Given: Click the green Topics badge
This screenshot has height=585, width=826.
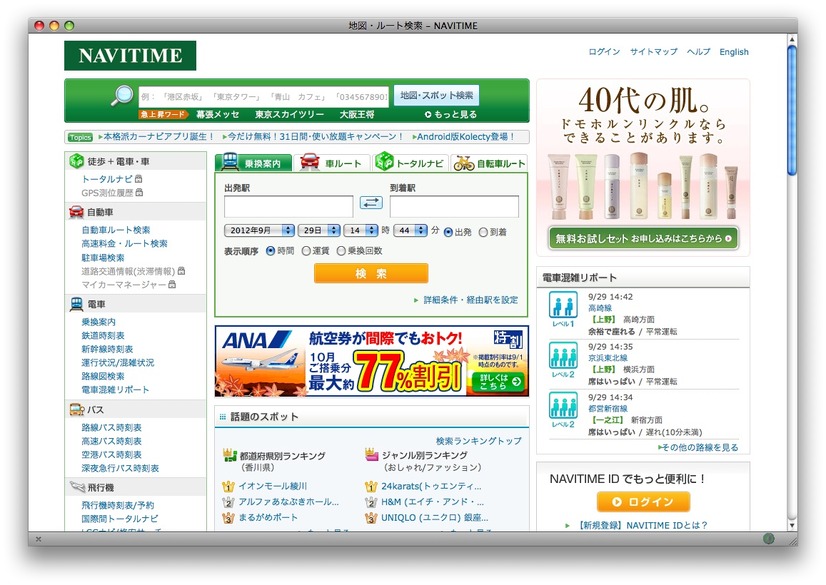Looking at the screenshot, I should pyautogui.click(x=81, y=137).
